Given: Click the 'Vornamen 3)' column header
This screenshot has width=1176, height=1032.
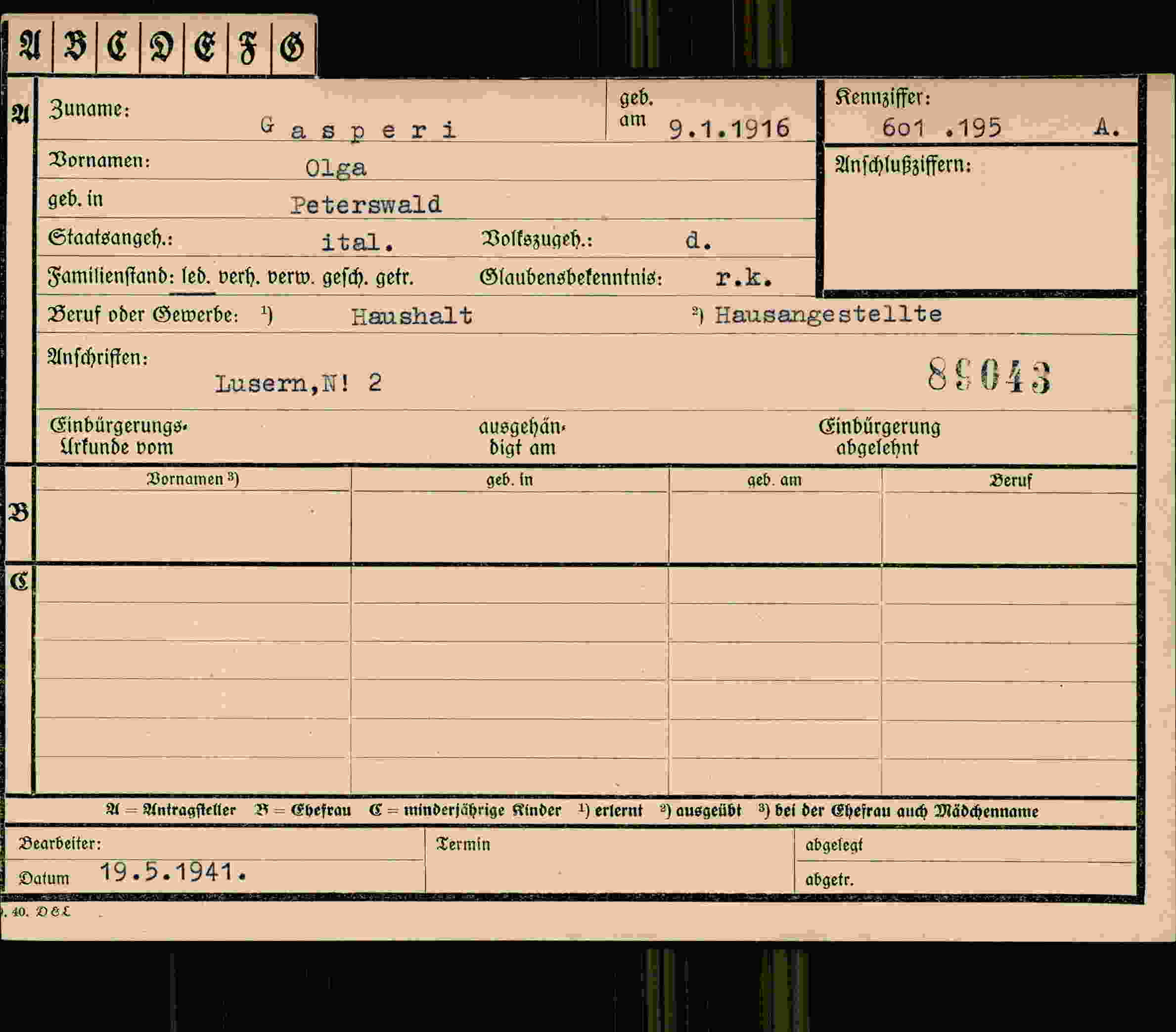Looking at the screenshot, I should [193, 479].
